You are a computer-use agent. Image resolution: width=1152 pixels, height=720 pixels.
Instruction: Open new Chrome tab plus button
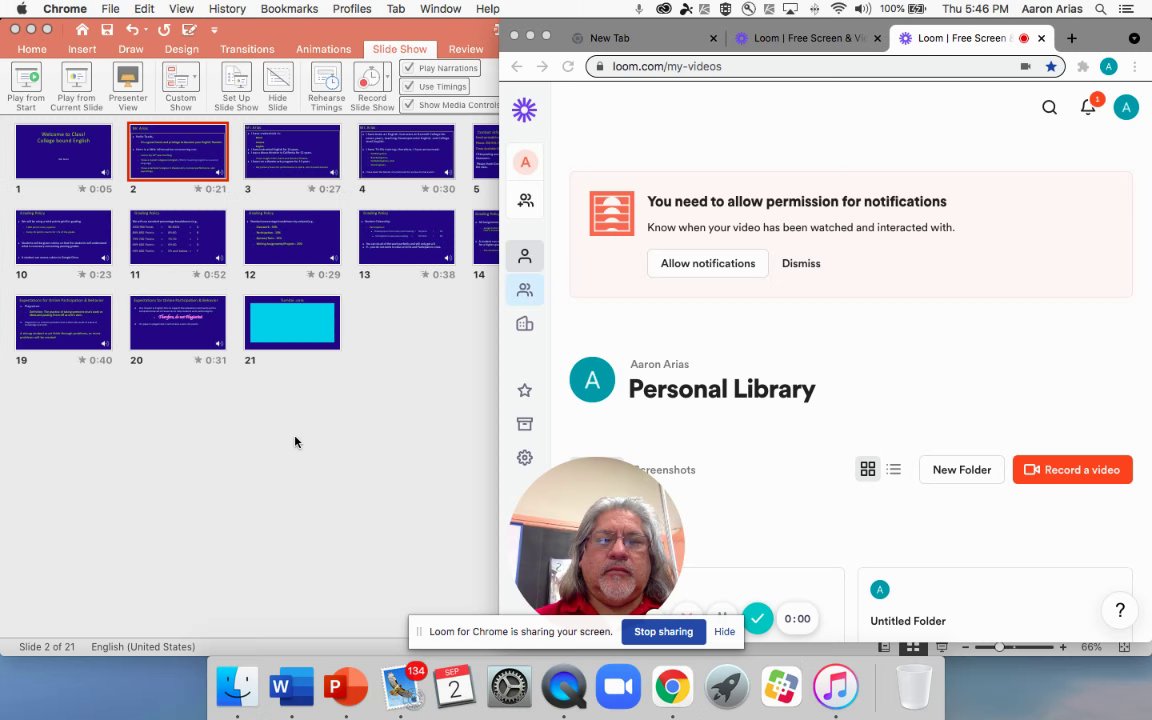pos(1072,38)
